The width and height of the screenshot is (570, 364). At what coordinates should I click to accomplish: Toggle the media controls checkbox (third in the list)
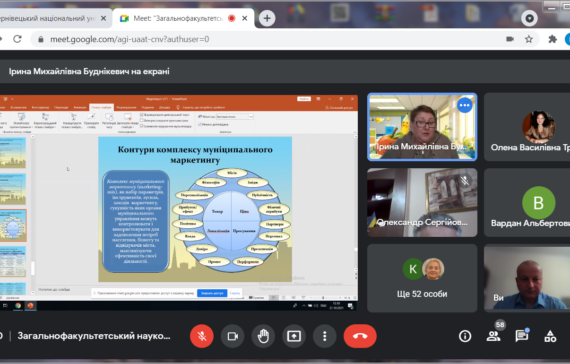142,126
